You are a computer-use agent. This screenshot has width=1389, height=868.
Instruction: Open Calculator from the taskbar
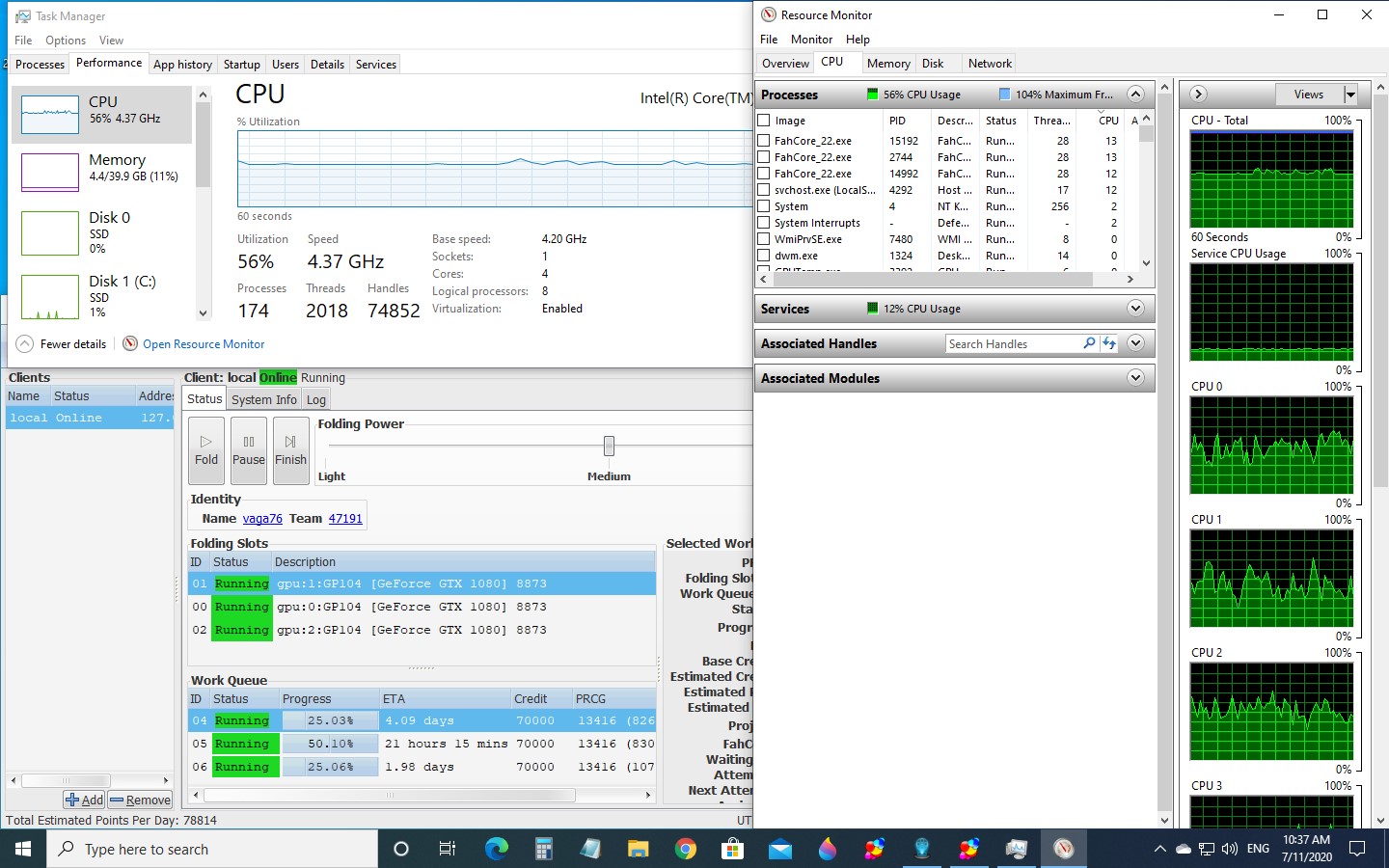click(543, 849)
